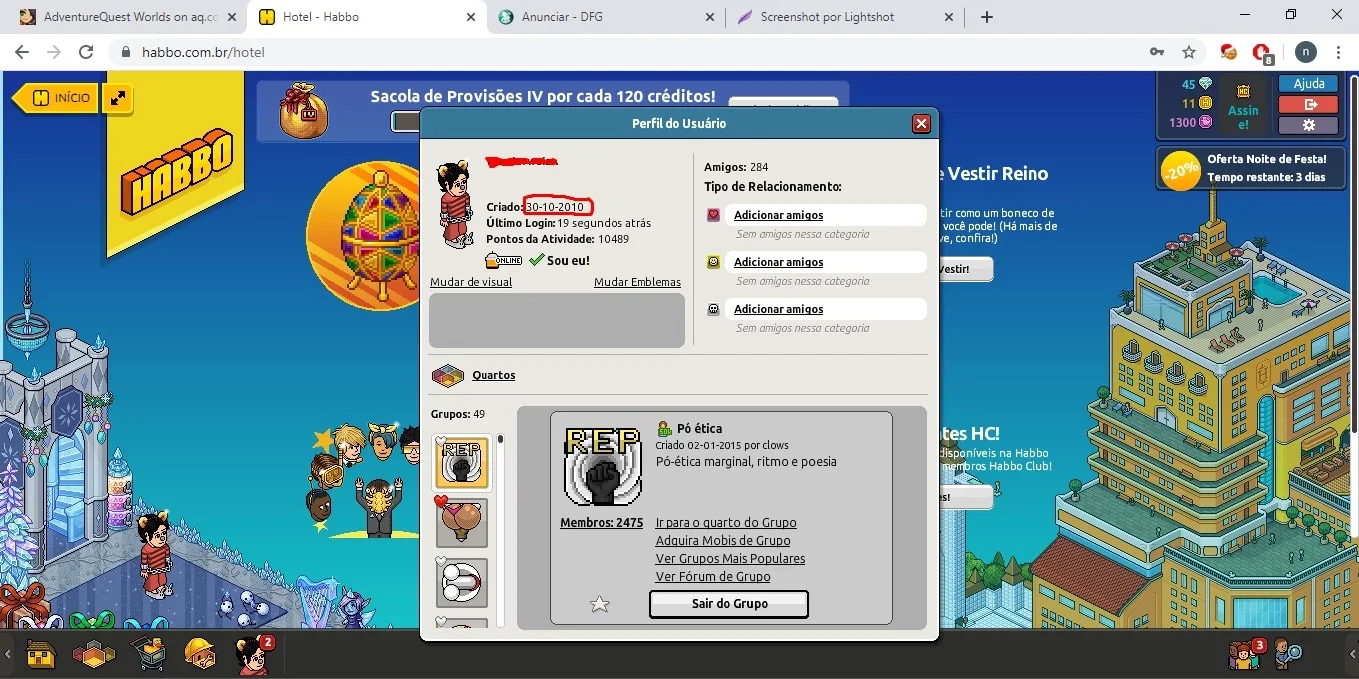Image resolution: width=1359 pixels, height=679 pixels.
Task: Click the credits balance 11
Action: click(x=1196, y=103)
